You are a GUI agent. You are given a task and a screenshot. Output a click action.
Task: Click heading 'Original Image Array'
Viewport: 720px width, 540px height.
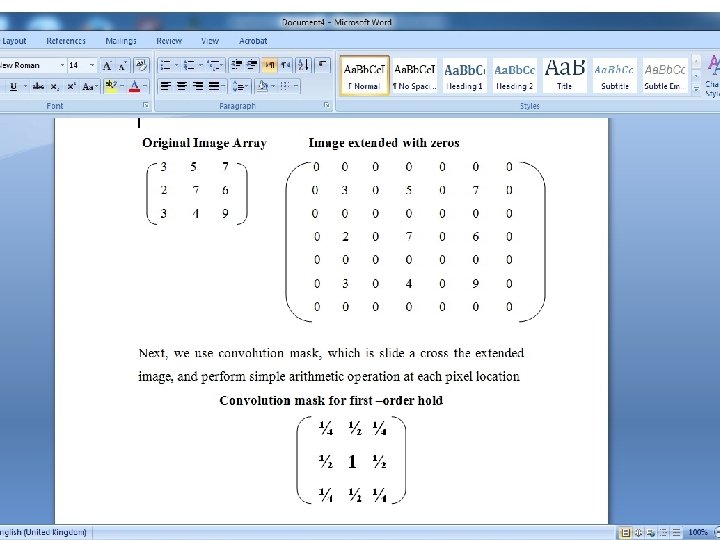[x=204, y=143]
